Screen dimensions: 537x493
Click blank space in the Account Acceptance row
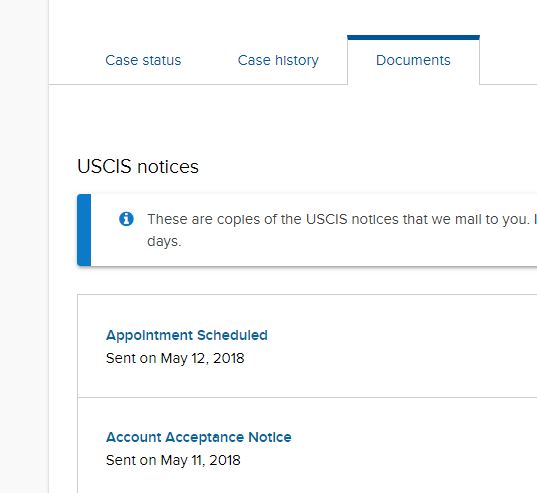pos(411,448)
